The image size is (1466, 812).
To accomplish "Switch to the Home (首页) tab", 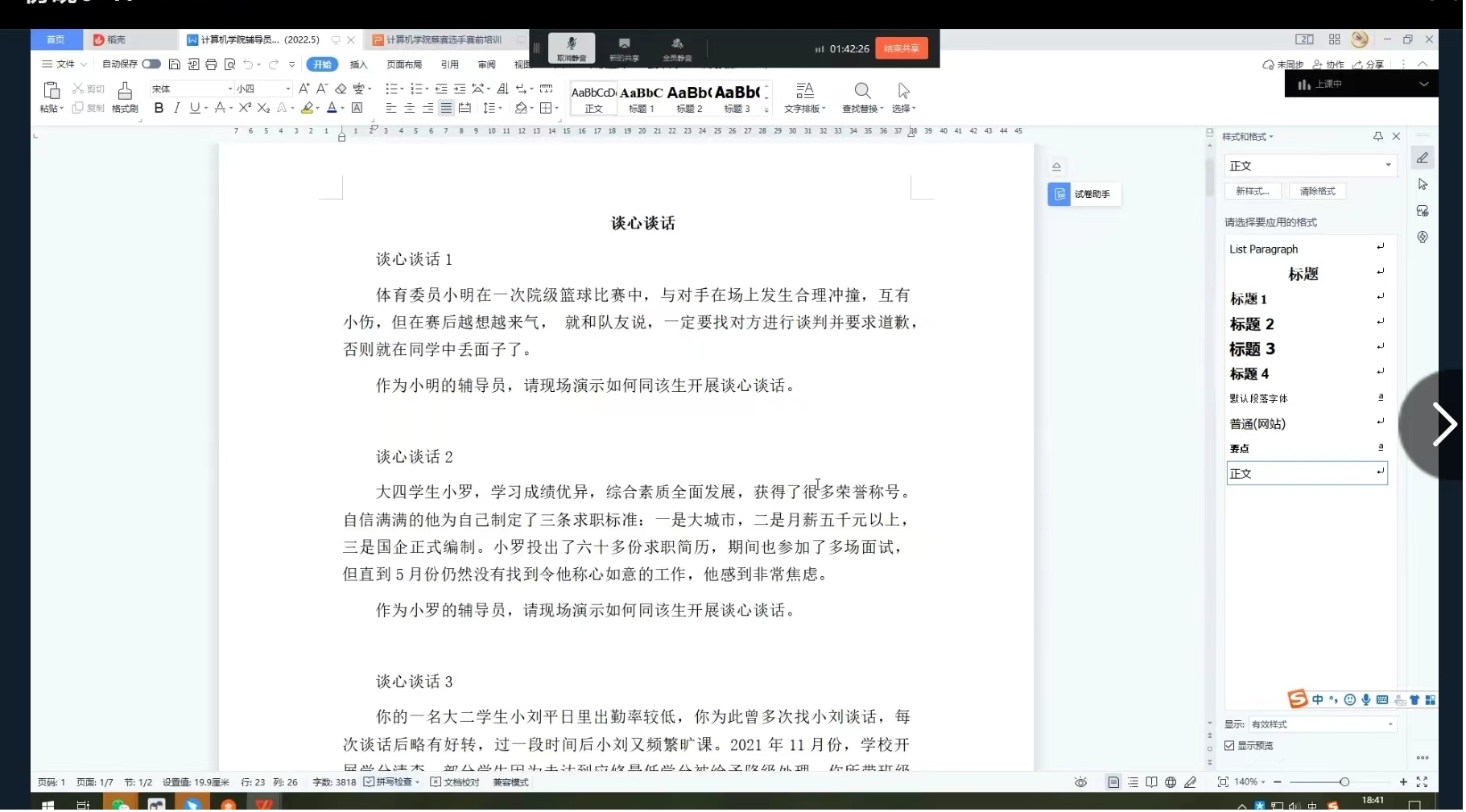I will [x=56, y=39].
